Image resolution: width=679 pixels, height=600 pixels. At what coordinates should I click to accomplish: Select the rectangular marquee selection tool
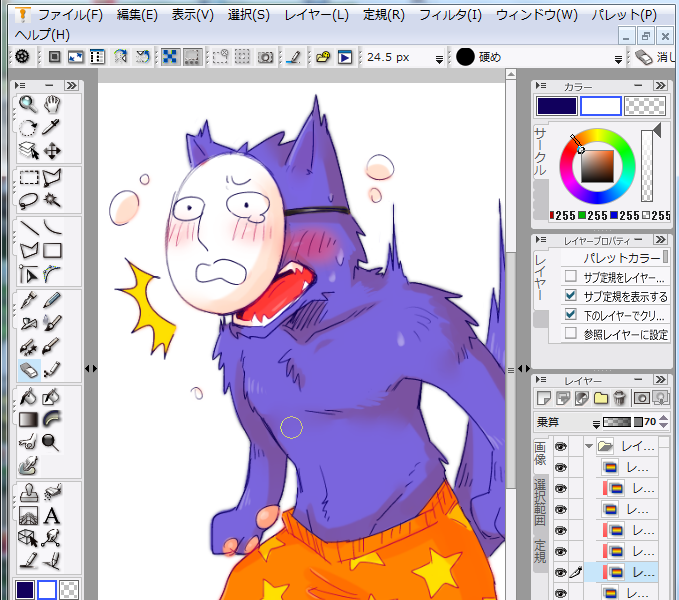(x=28, y=178)
